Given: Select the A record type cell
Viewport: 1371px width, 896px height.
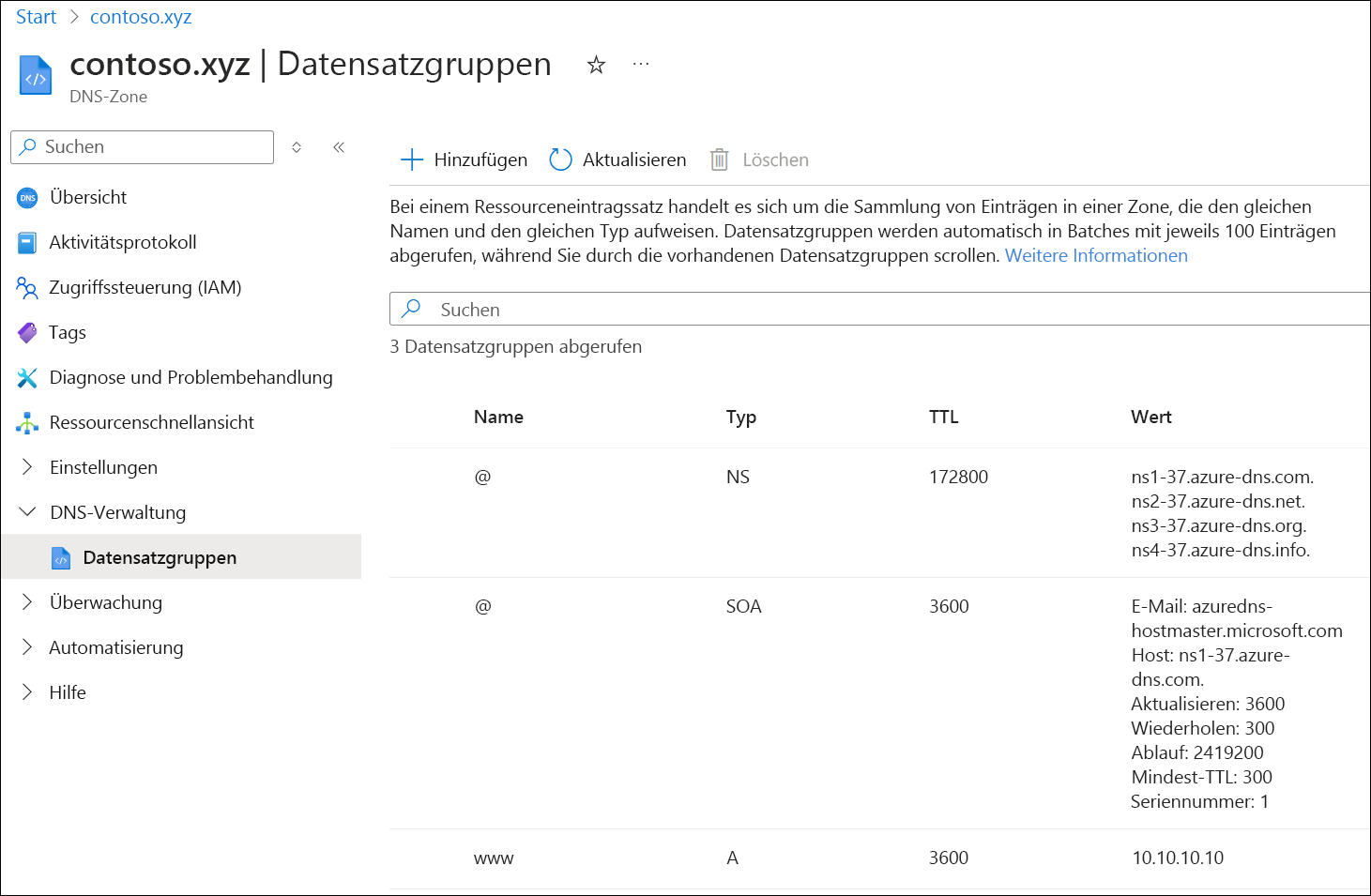Looking at the screenshot, I should (732, 858).
